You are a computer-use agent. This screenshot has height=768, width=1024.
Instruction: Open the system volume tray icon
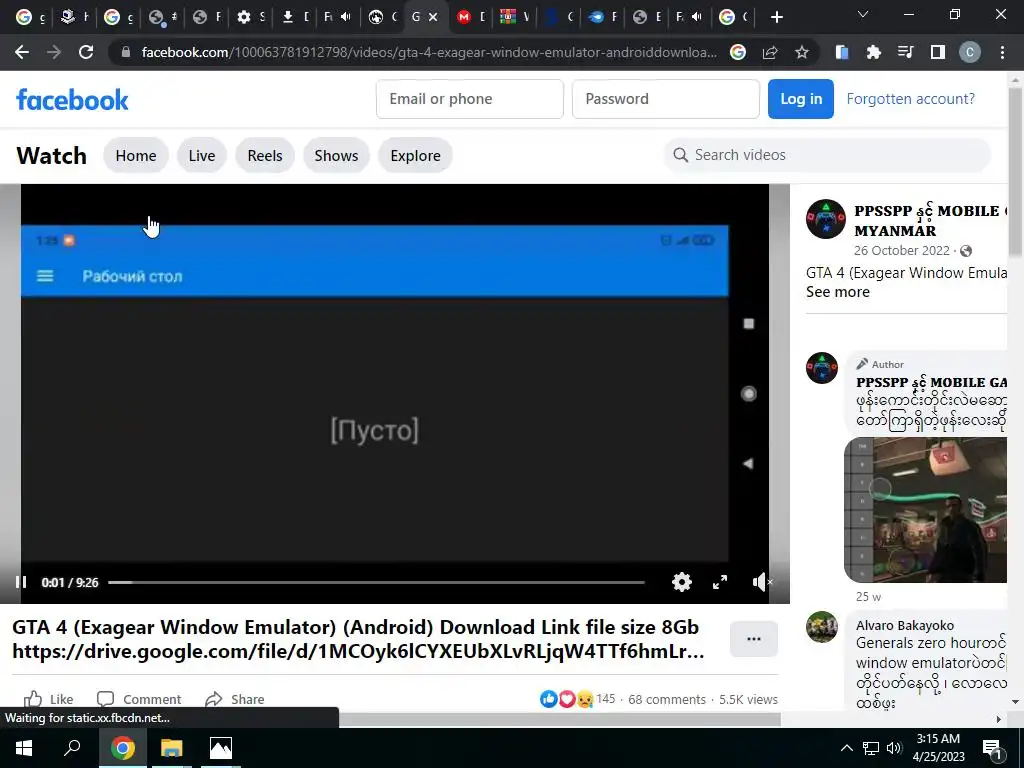point(894,748)
